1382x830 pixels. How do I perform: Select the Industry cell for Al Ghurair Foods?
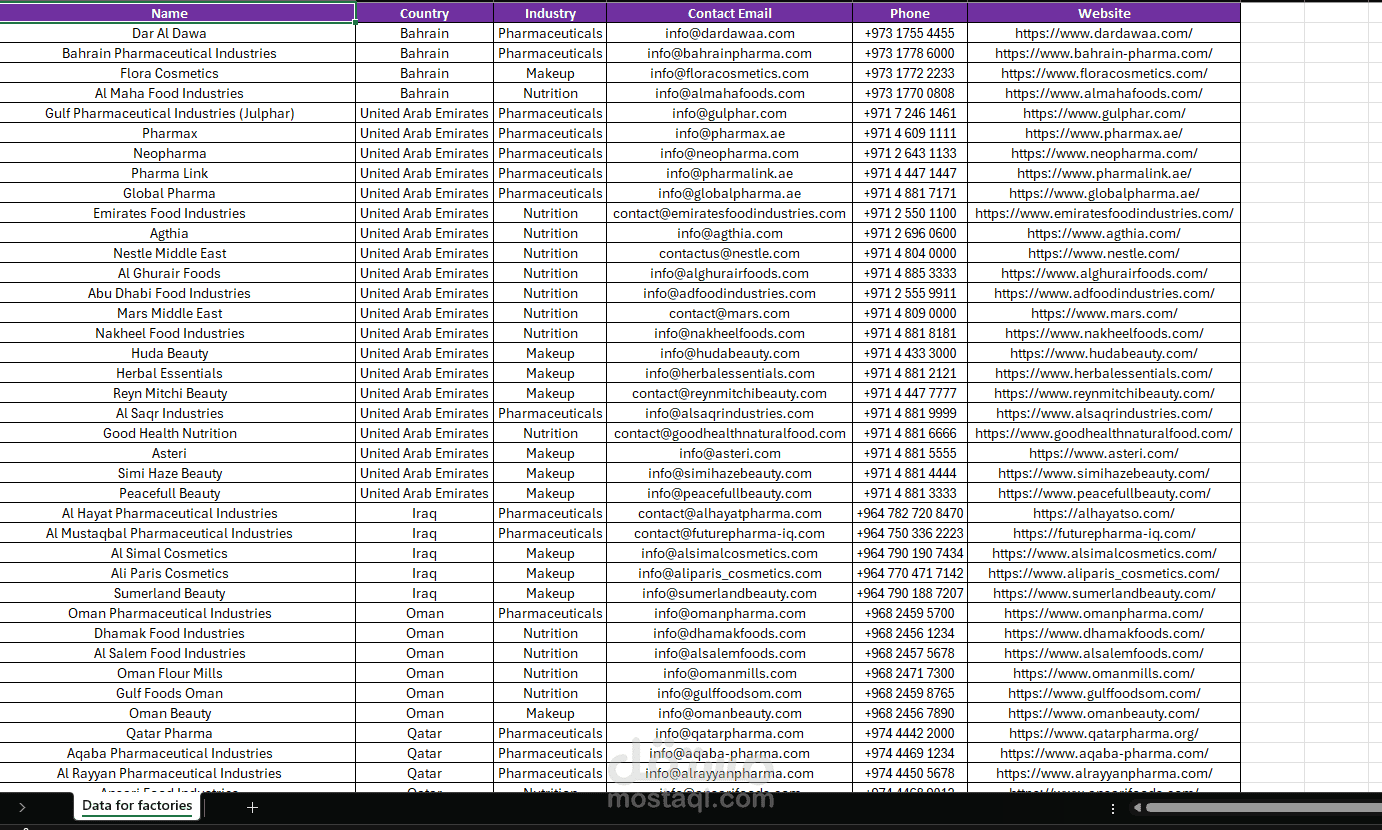[550, 273]
